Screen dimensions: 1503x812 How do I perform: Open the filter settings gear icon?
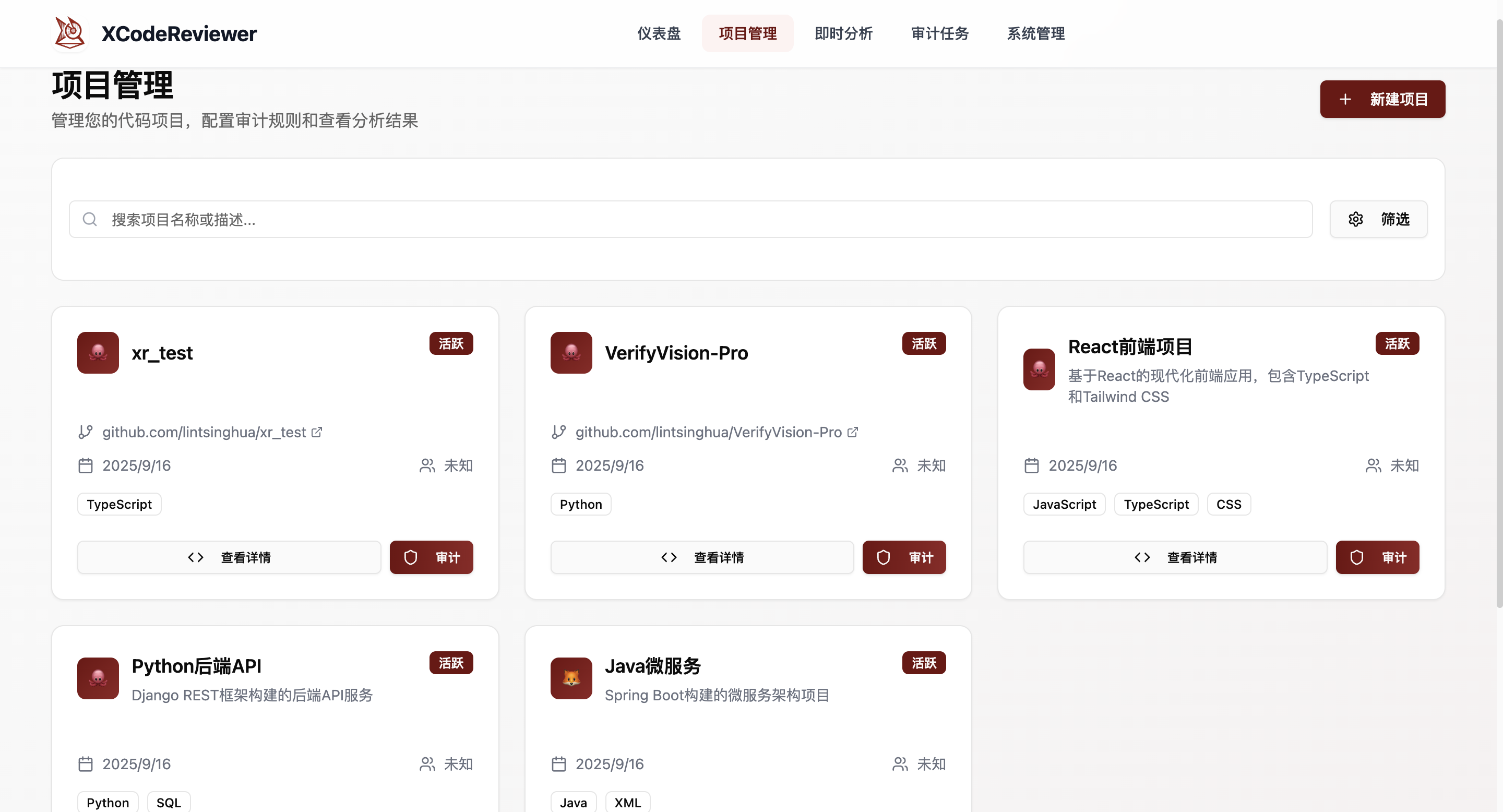[1355, 219]
